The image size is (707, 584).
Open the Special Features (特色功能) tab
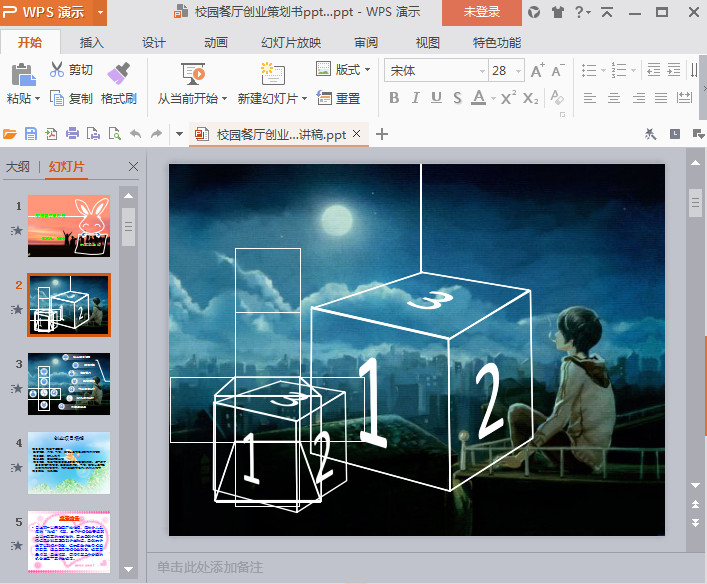[x=497, y=43]
